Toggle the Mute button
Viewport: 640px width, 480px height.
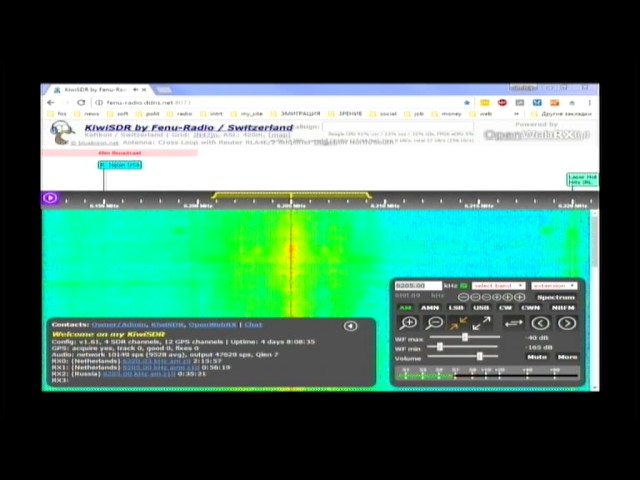click(537, 357)
